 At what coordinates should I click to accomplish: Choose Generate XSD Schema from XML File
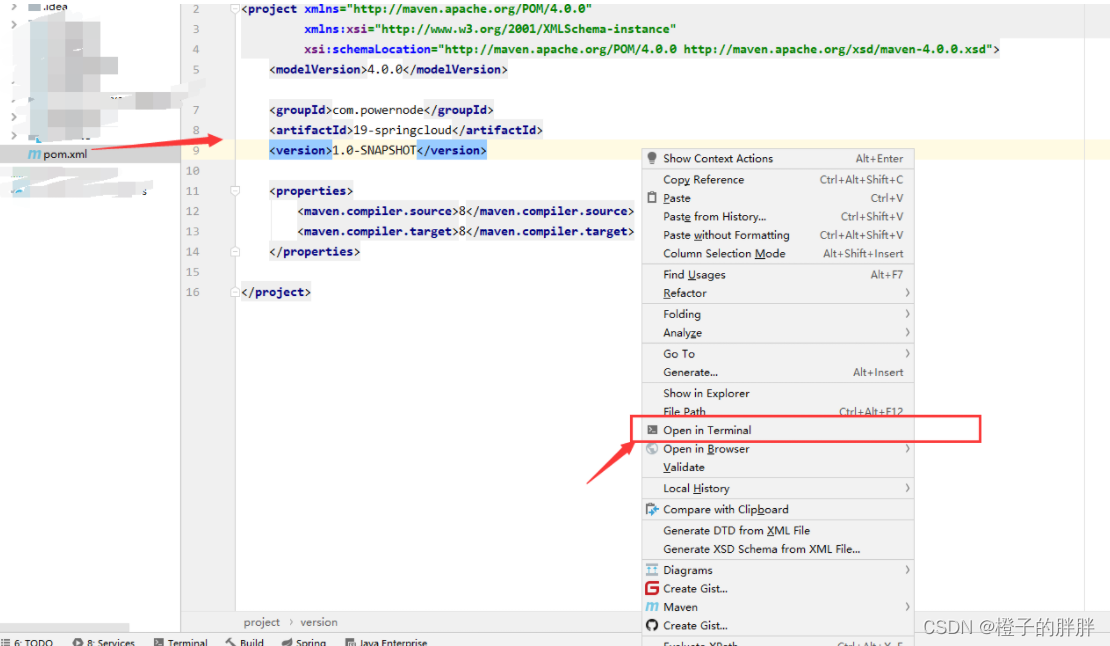[x=778, y=549]
